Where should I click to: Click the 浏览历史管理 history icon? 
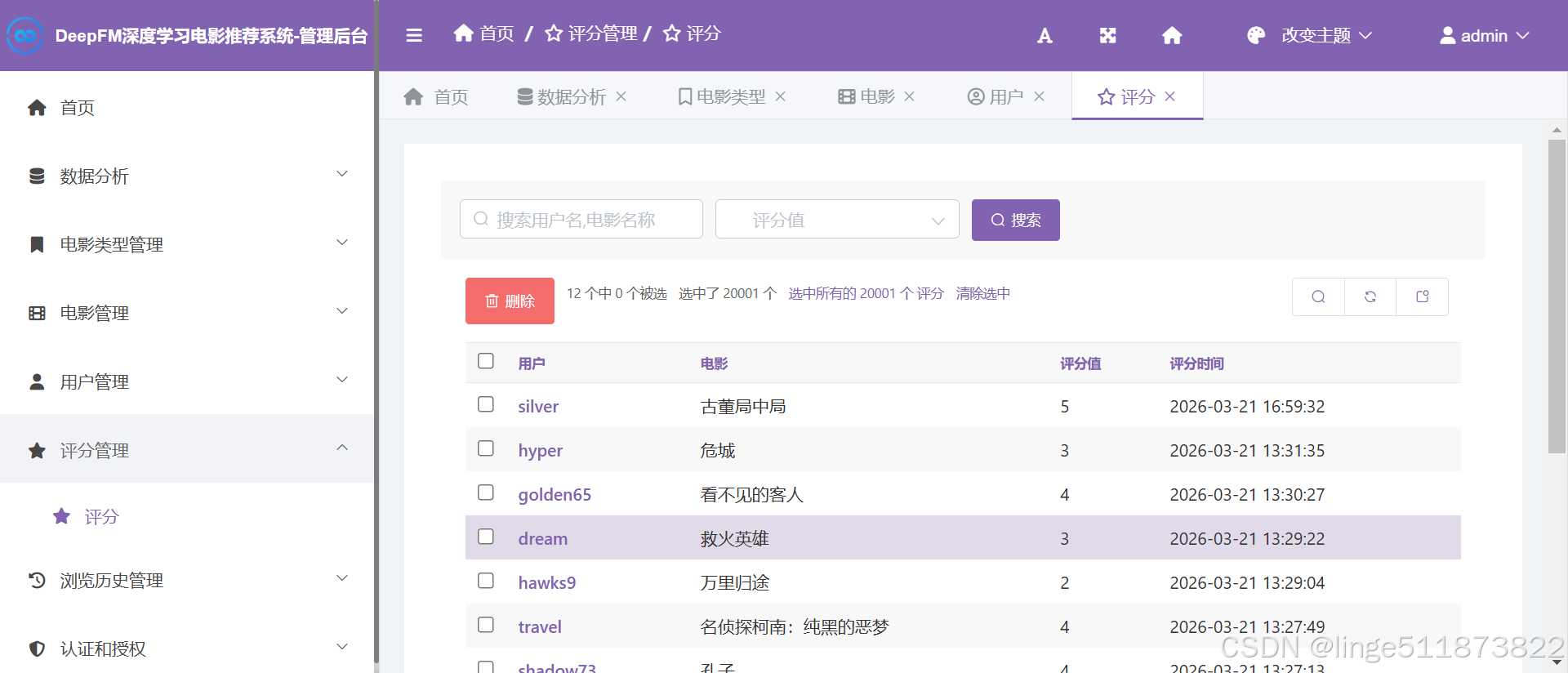click(x=37, y=580)
